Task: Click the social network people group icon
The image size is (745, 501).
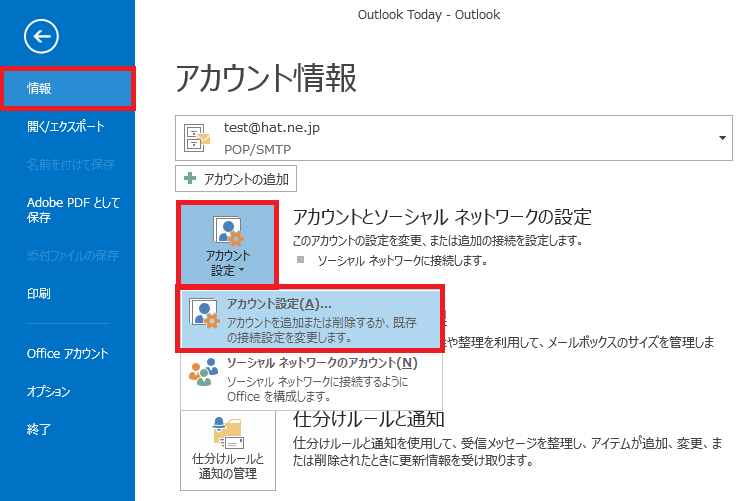Action: pos(203,372)
